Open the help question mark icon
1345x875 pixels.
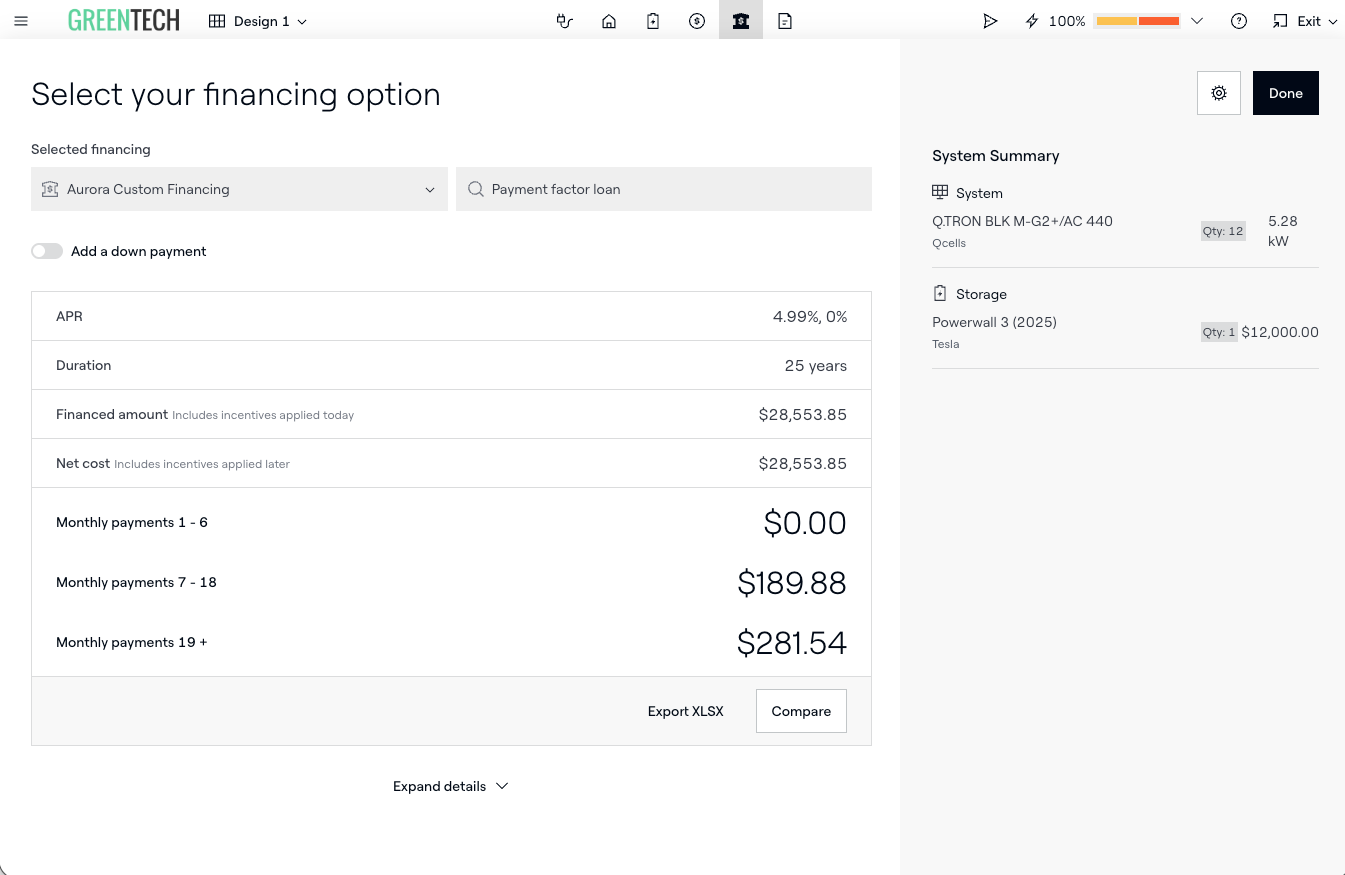coord(1239,21)
